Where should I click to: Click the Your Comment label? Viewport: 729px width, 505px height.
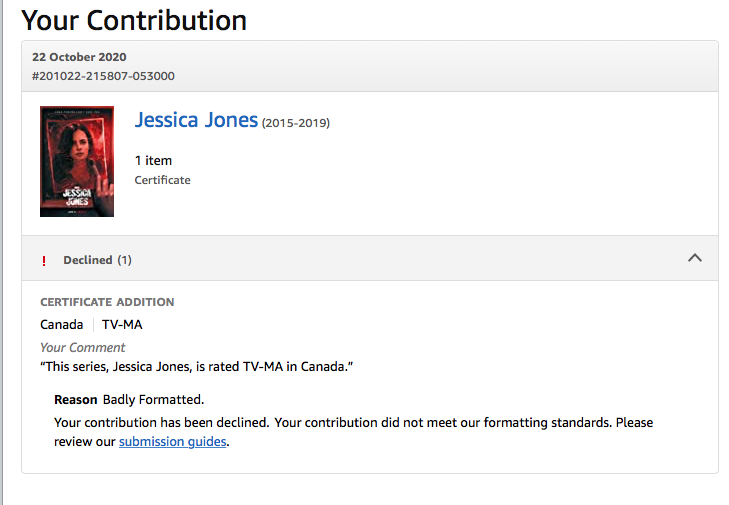pos(82,347)
